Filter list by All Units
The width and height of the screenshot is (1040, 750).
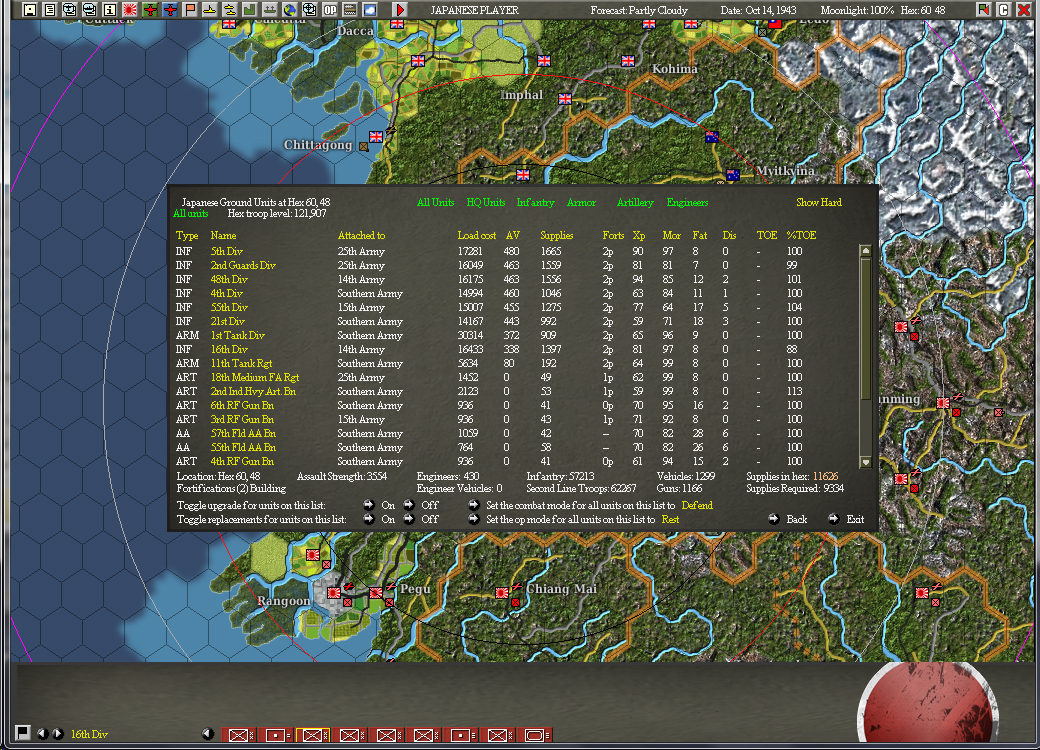(x=435, y=202)
